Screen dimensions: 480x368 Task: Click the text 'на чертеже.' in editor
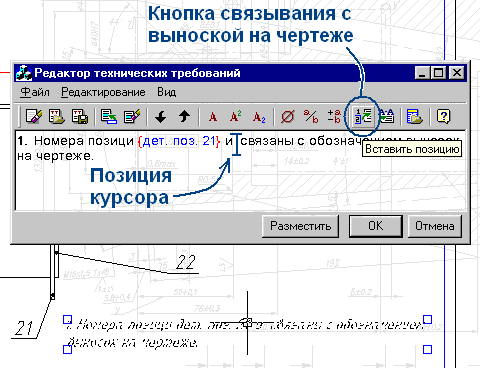56,156
